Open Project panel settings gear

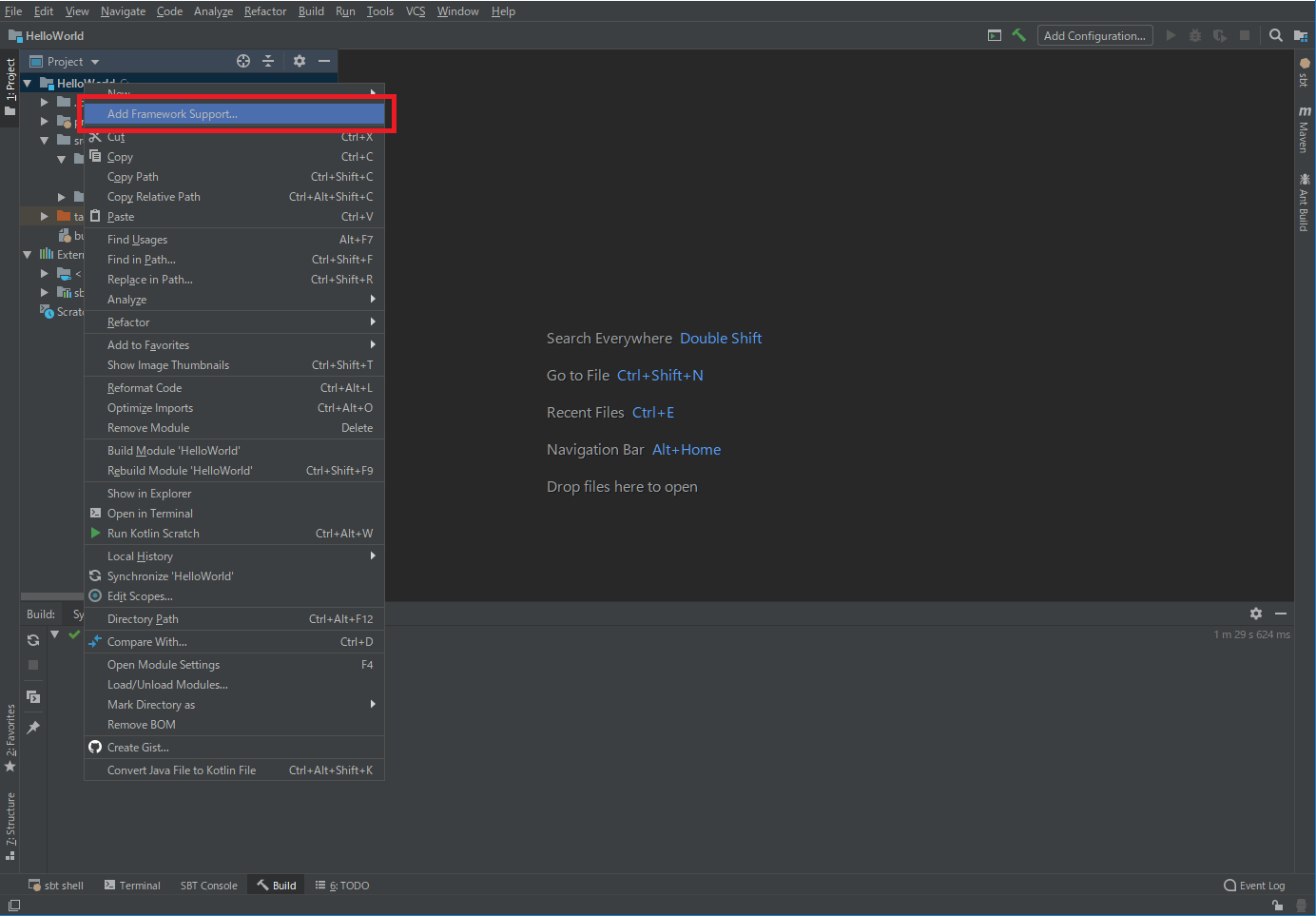click(300, 61)
